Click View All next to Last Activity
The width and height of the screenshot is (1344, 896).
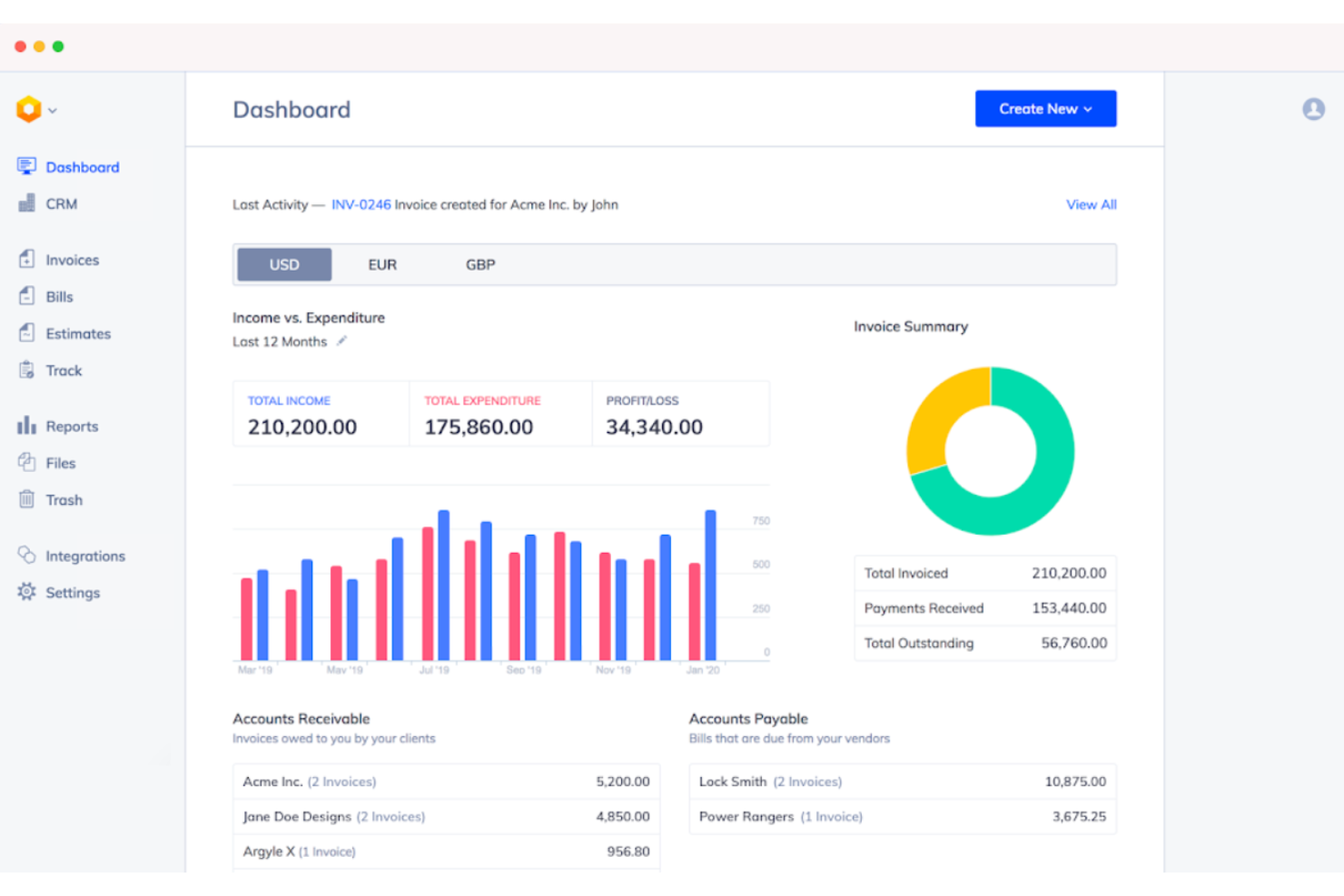point(1091,204)
